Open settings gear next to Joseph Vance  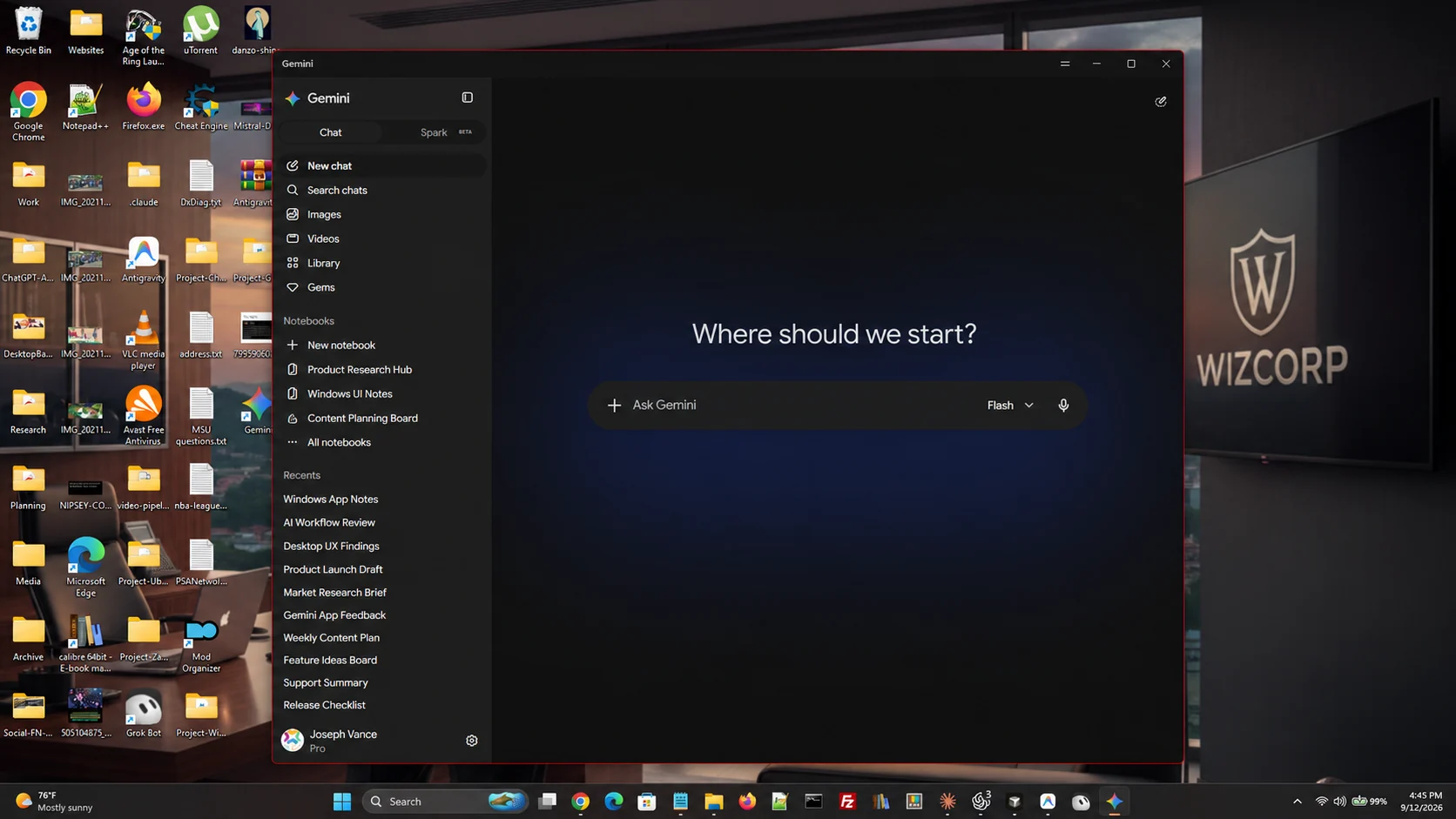pos(472,741)
